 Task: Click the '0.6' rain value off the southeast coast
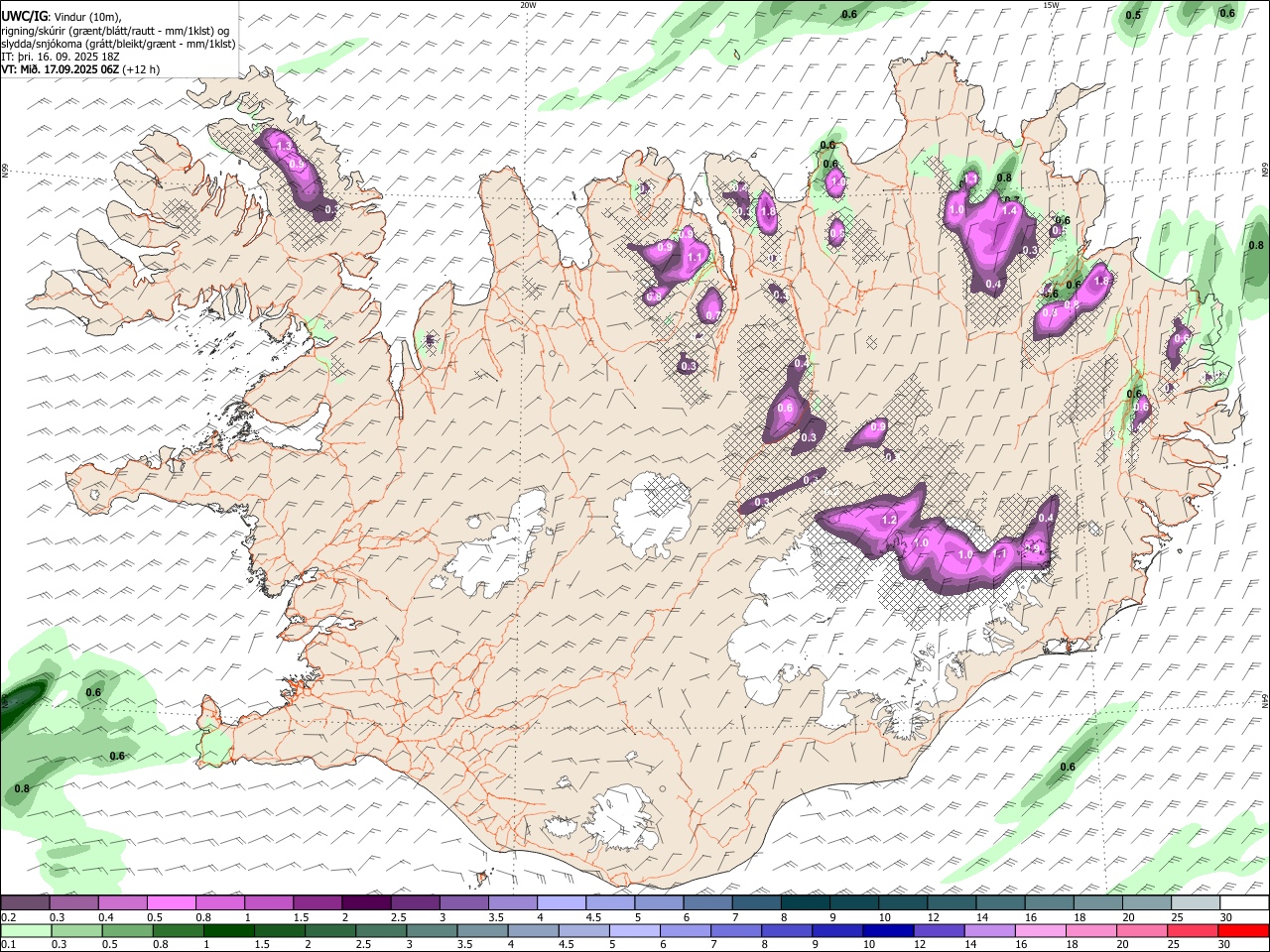(x=1068, y=767)
